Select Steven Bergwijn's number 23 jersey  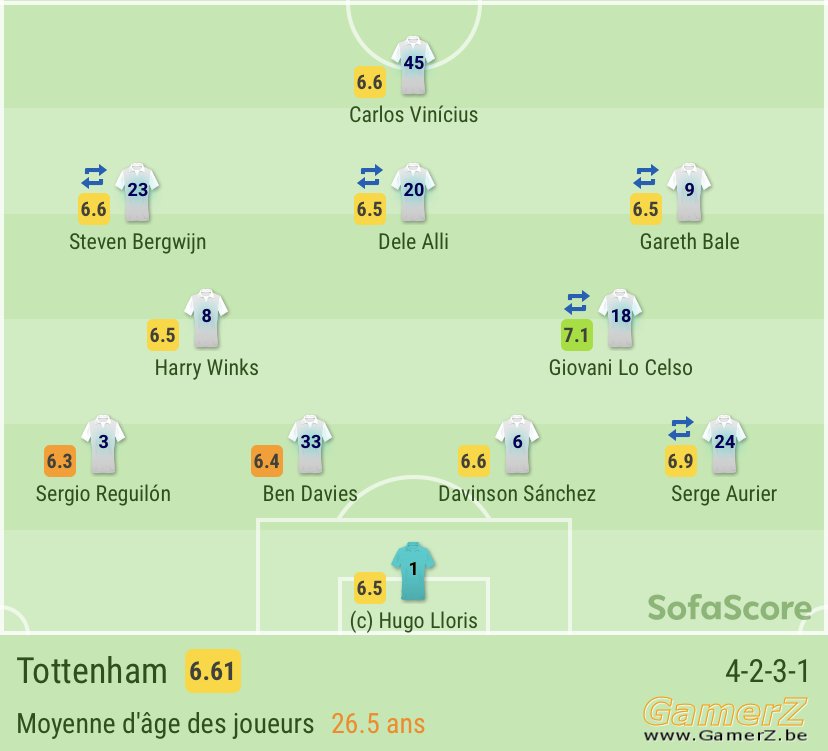pos(137,192)
